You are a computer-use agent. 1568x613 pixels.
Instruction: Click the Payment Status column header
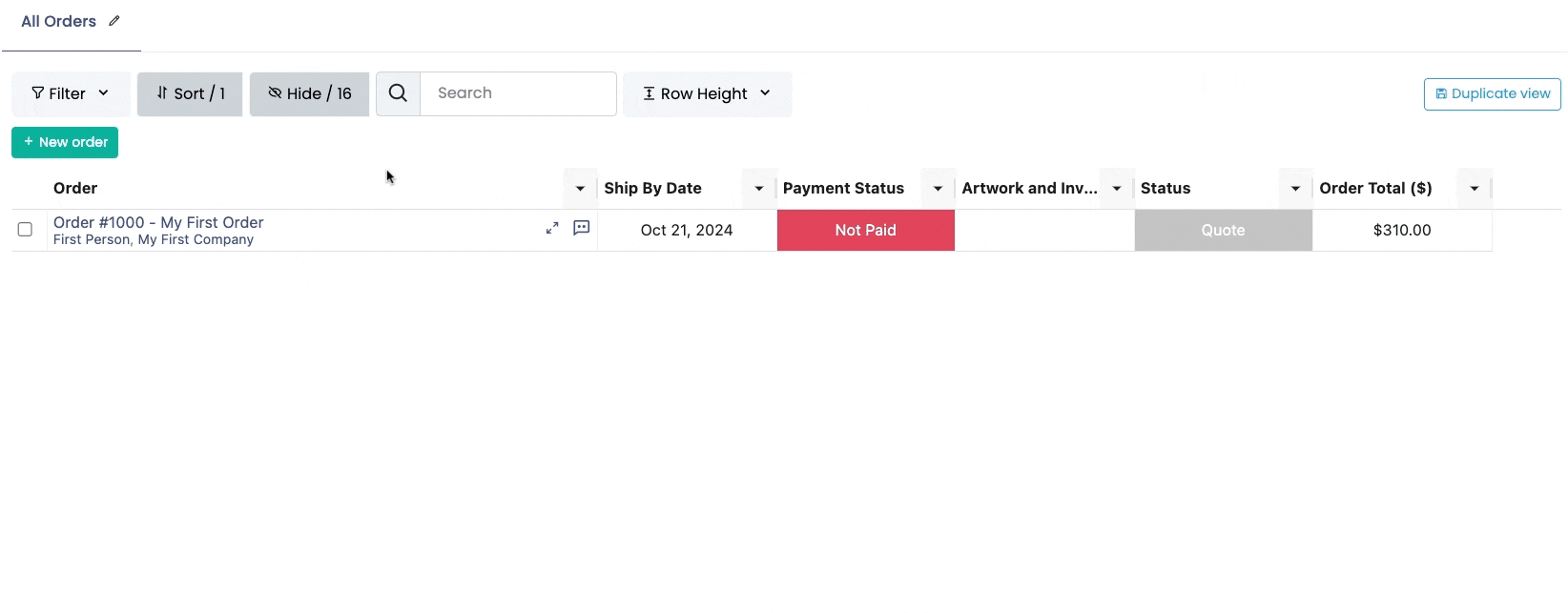pyautogui.click(x=843, y=189)
